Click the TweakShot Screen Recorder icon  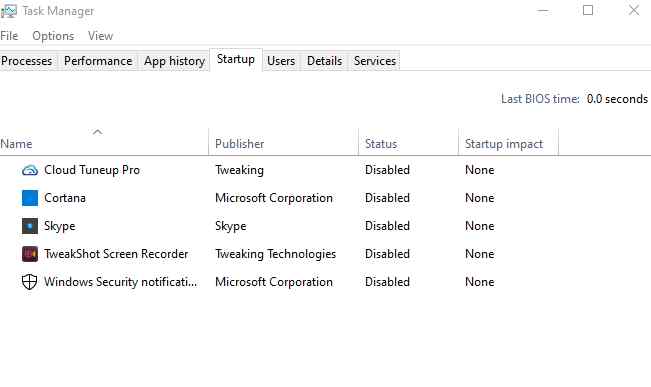tap(30, 254)
